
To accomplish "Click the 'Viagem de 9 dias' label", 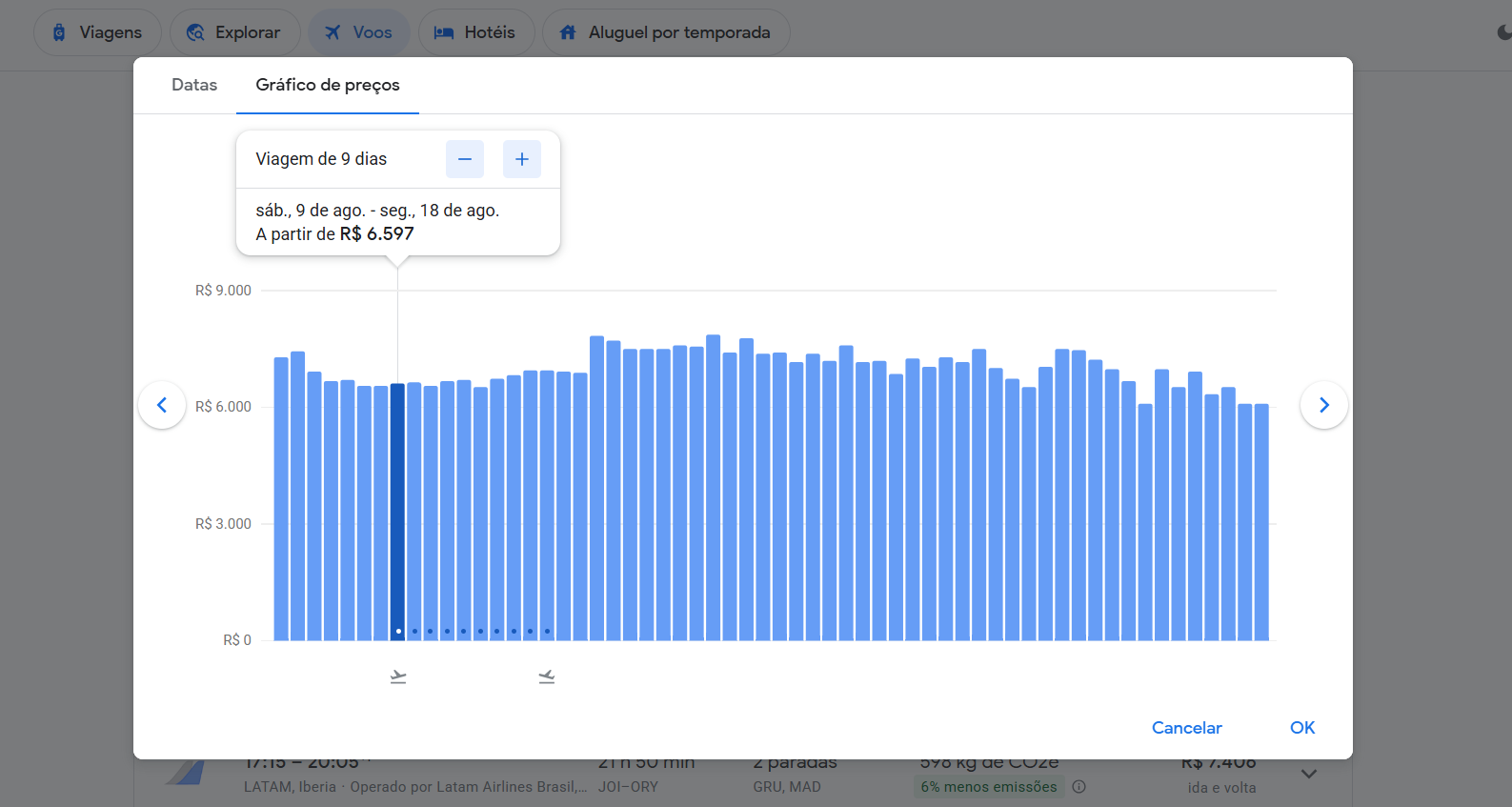I will (321, 159).
